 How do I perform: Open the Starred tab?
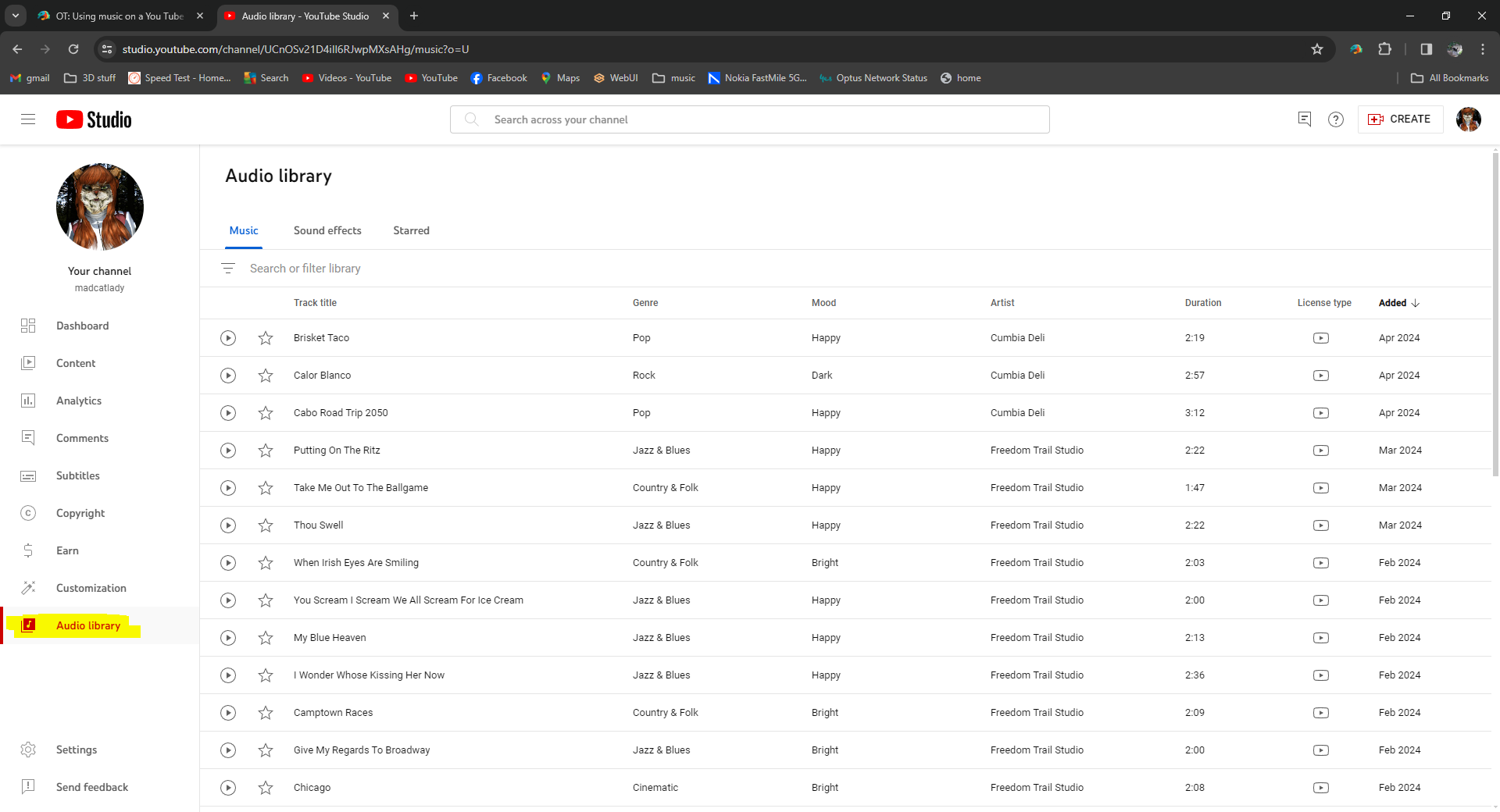click(x=411, y=230)
